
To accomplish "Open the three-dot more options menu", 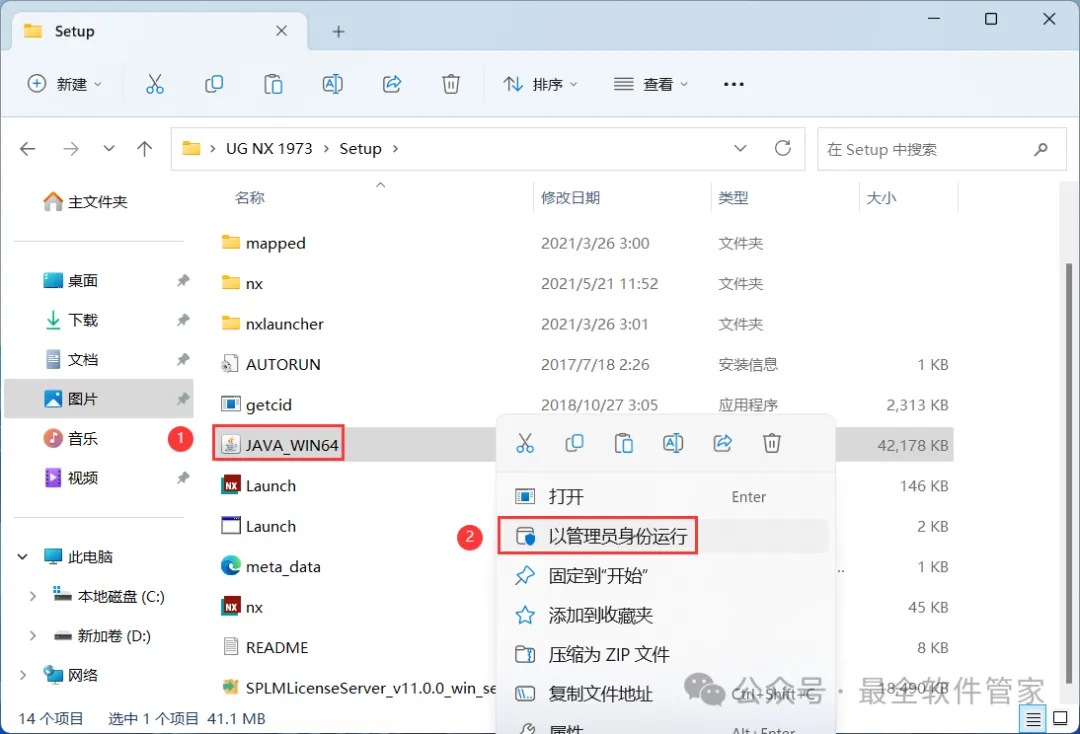I will (734, 84).
